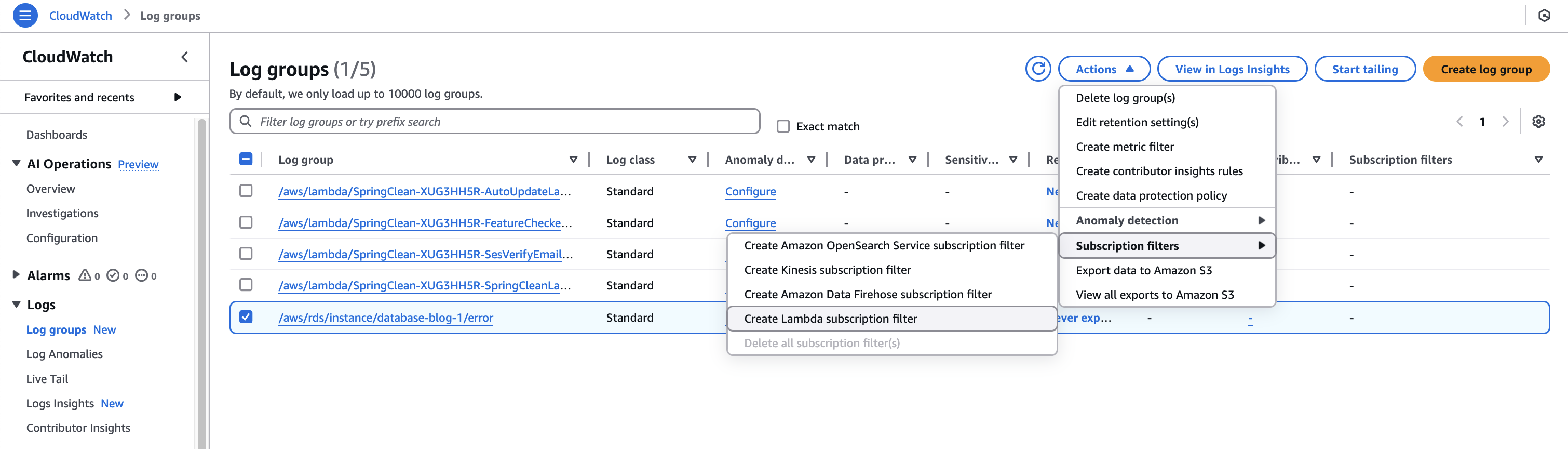
Task: Enable the Exact match checkbox
Action: 783,126
